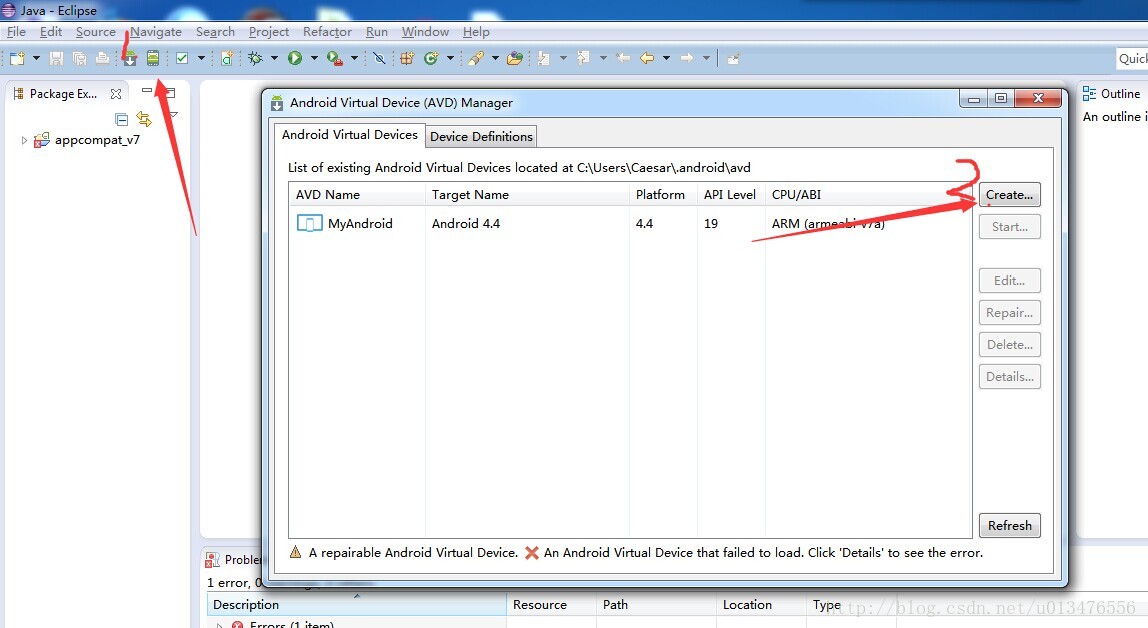The width and height of the screenshot is (1148, 628).
Task: Run Android Lint check icon
Action: coord(182,59)
